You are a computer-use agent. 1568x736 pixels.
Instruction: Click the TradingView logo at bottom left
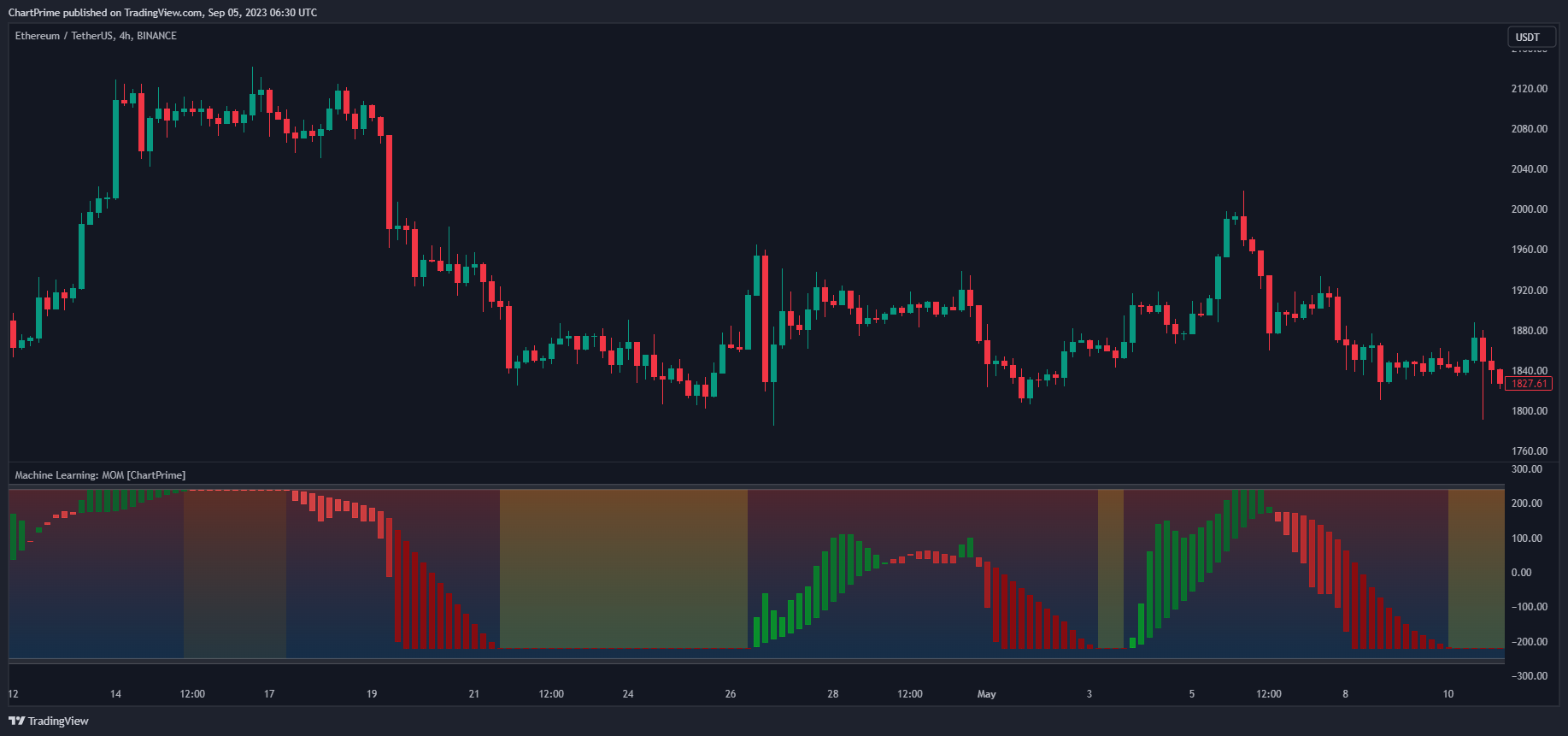49,721
